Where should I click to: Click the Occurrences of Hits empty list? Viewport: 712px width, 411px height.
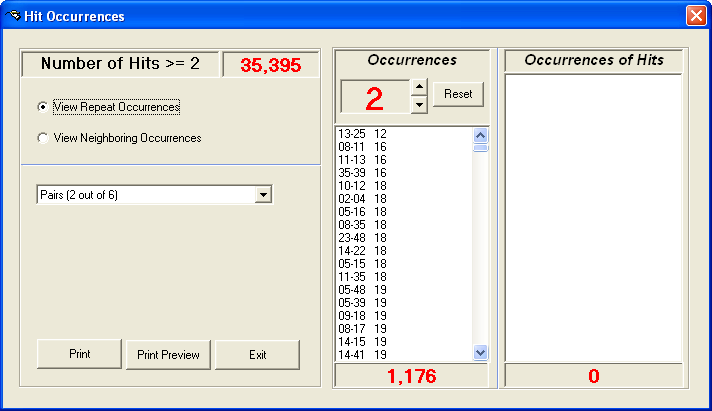point(593,215)
